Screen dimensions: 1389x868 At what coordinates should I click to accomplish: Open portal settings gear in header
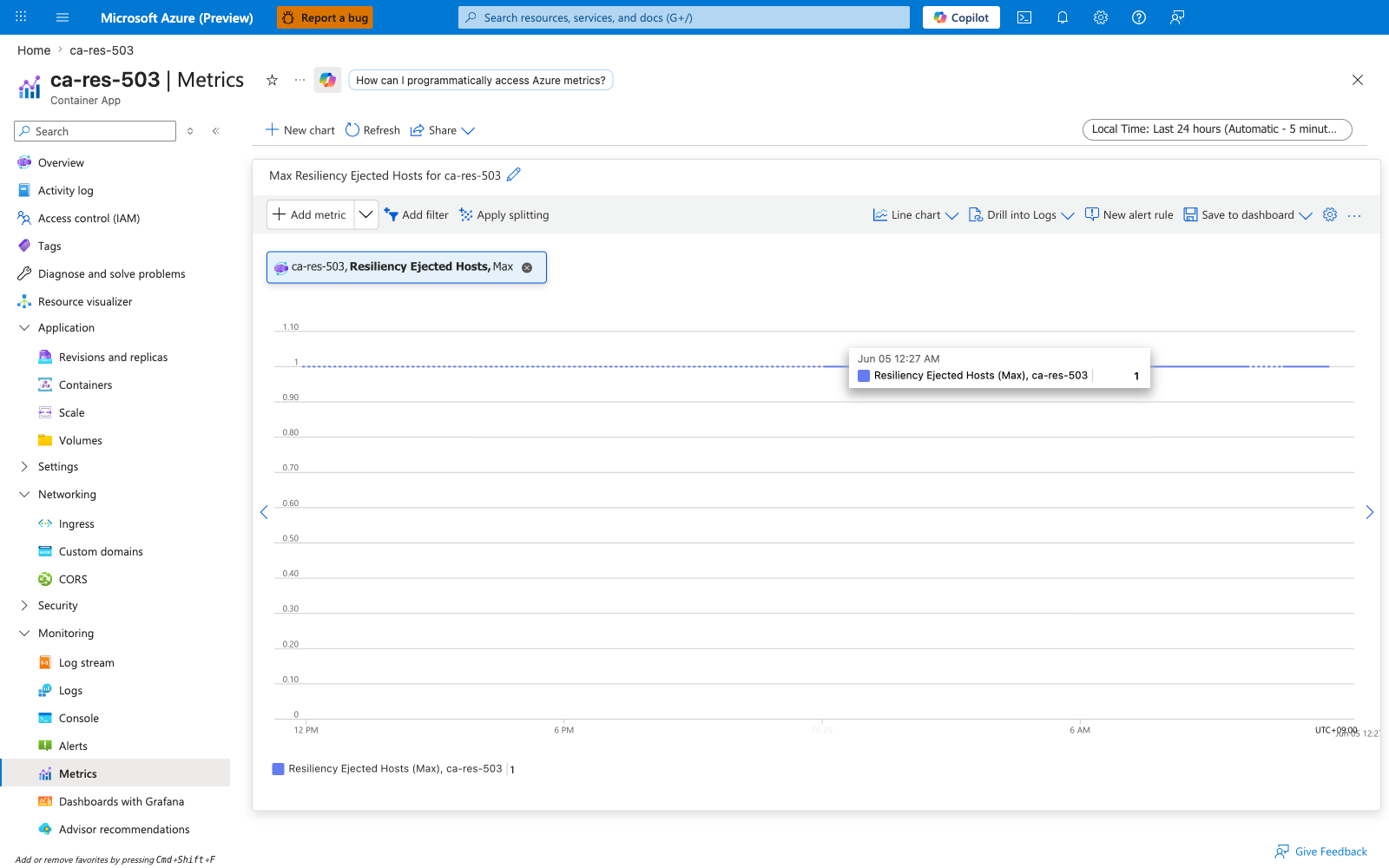[x=1101, y=17]
